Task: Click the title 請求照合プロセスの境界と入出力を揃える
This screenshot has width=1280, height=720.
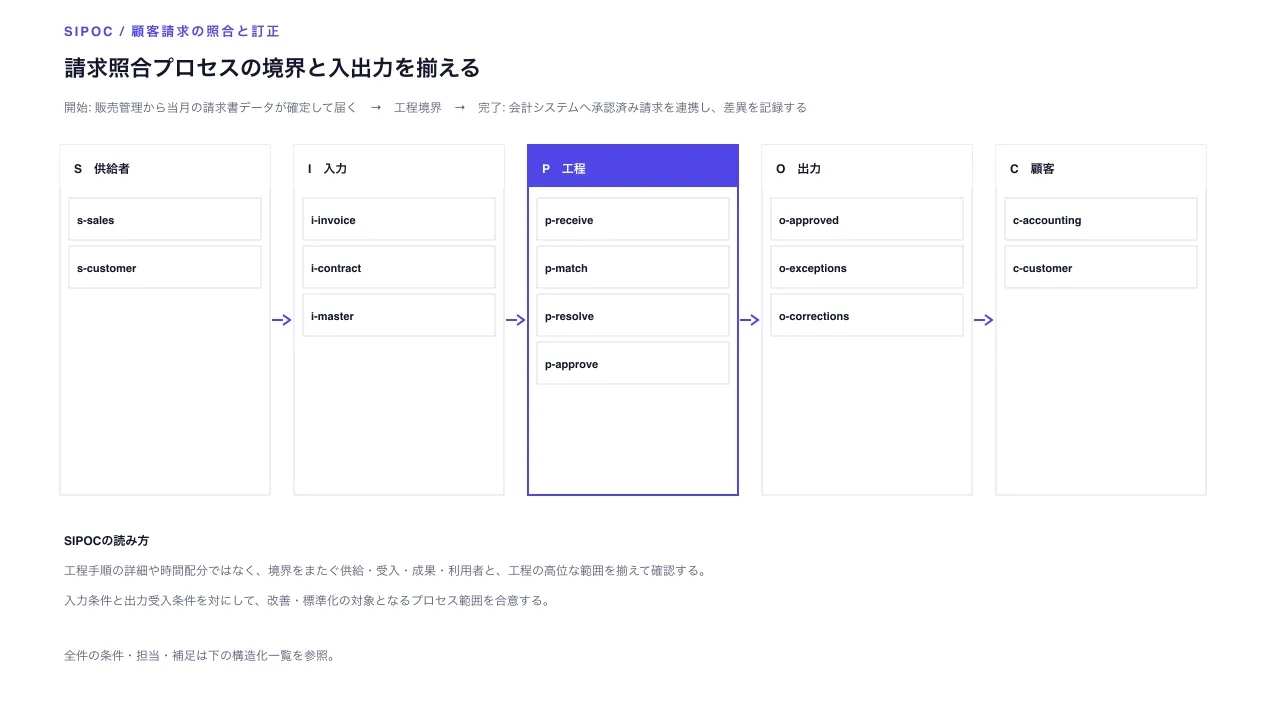Action: 272,68
